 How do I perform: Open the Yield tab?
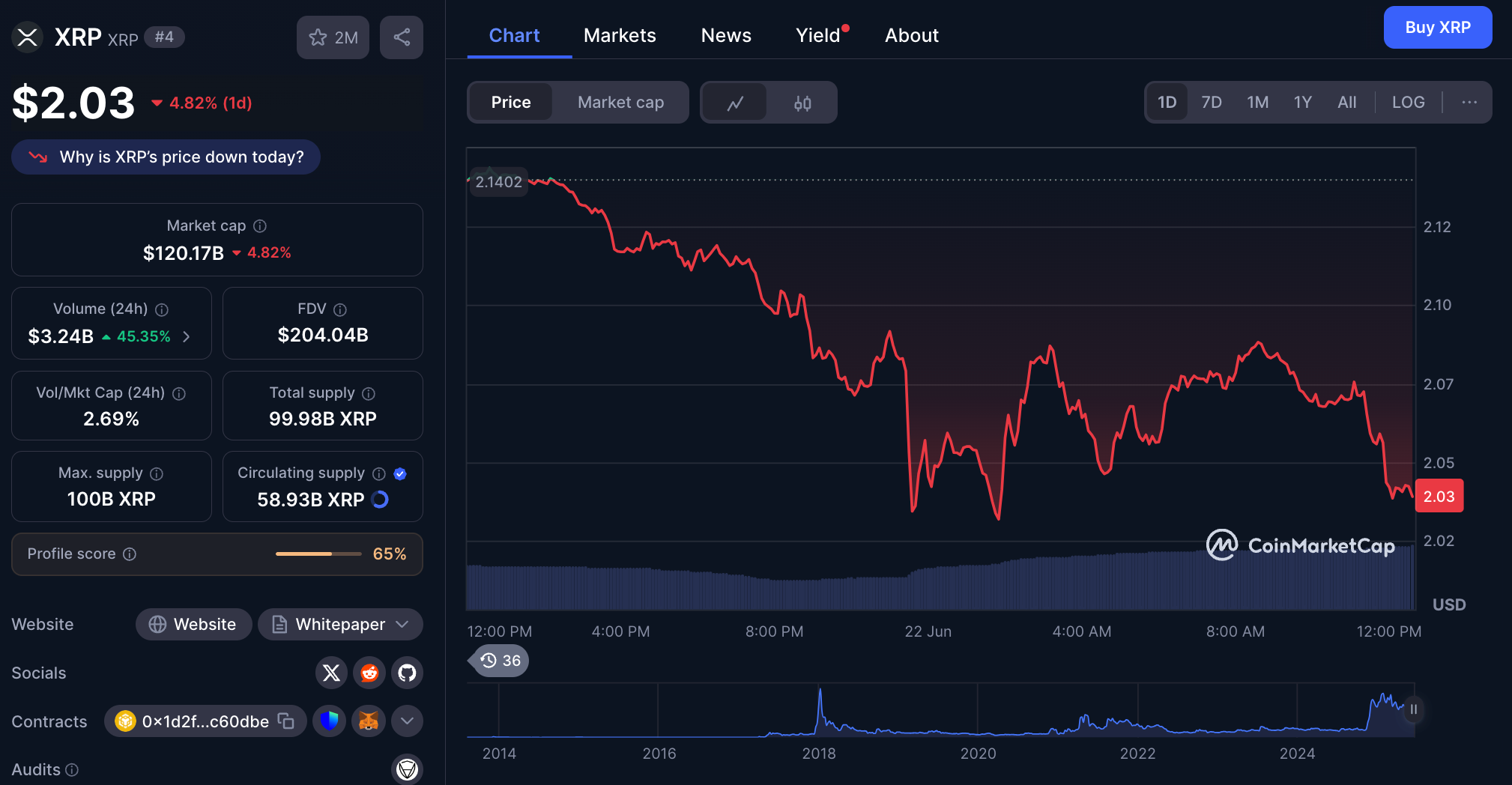click(819, 35)
